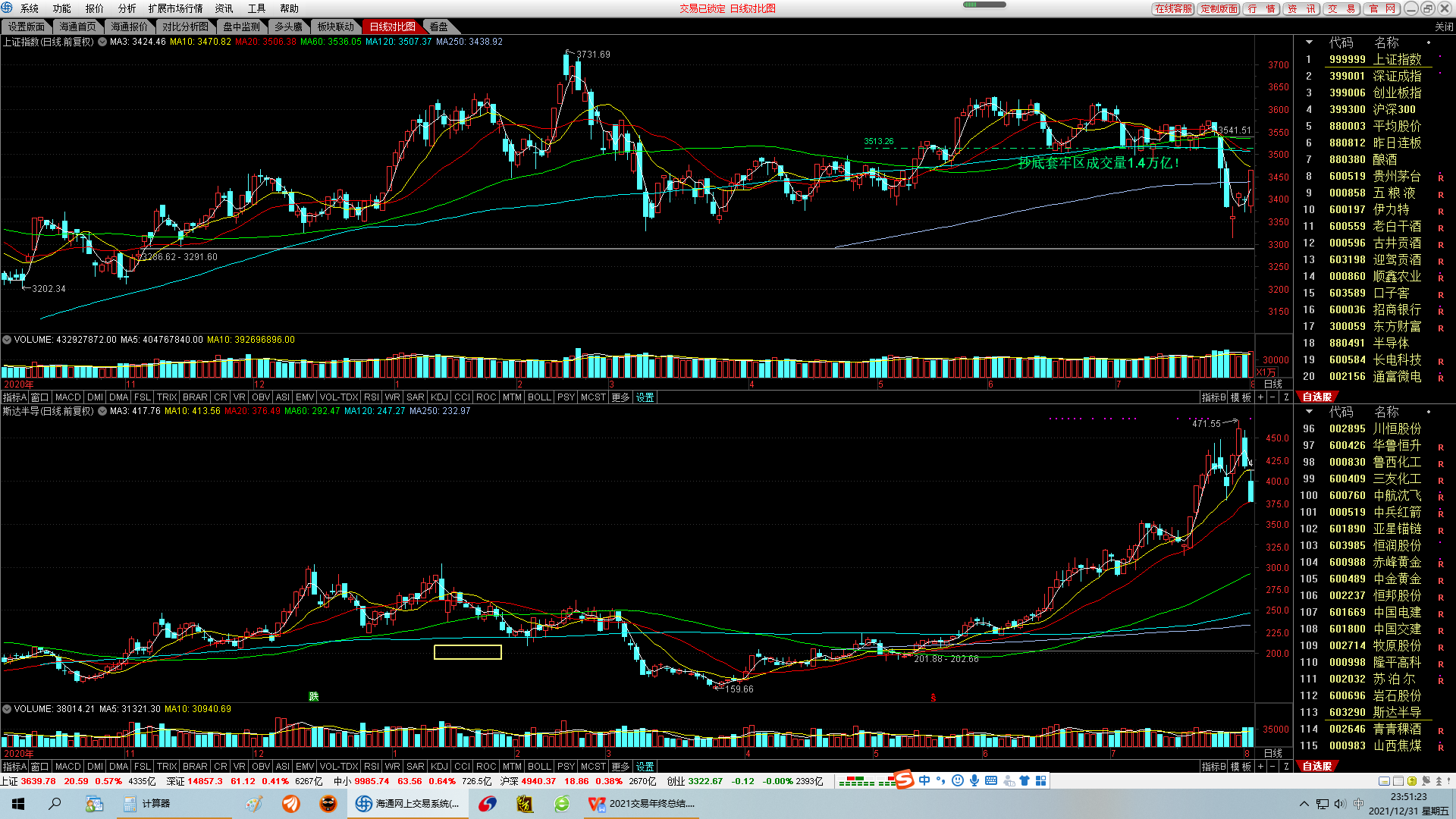Open 更多 indicators list in upper chart
Image resolution: width=1456 pixels, height=819 pixels.
coord(620,397)
